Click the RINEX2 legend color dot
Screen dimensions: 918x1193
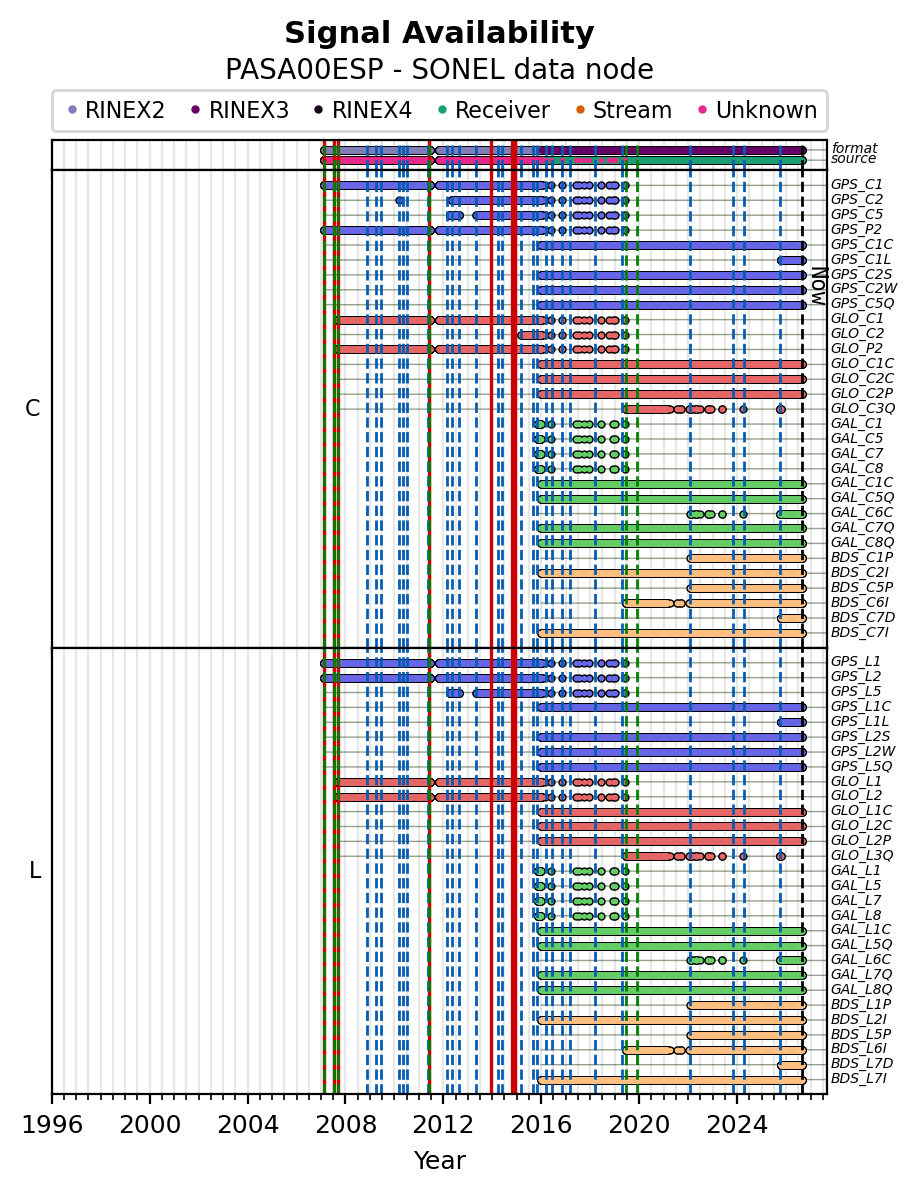(72, 110)
